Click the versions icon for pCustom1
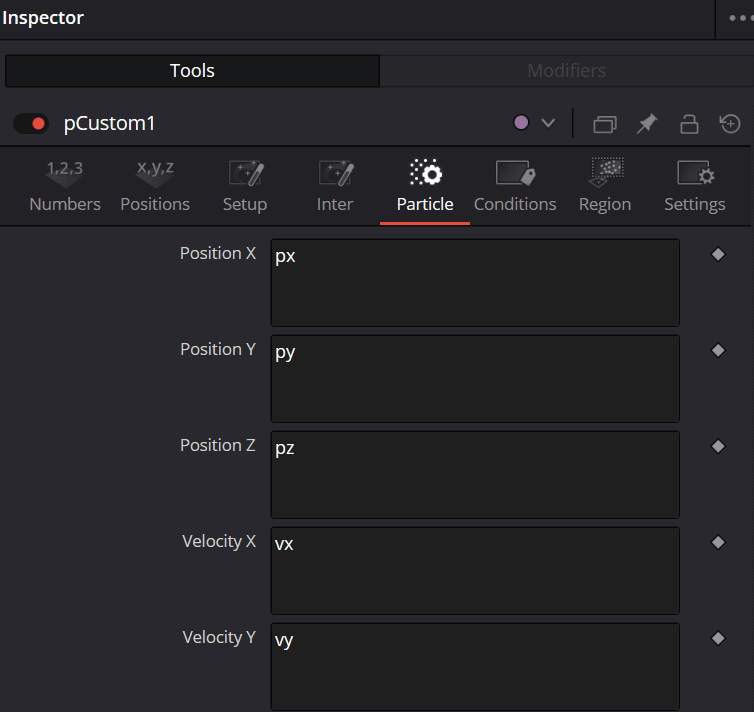The image size is (754, 712). click(x=605, y=124)
